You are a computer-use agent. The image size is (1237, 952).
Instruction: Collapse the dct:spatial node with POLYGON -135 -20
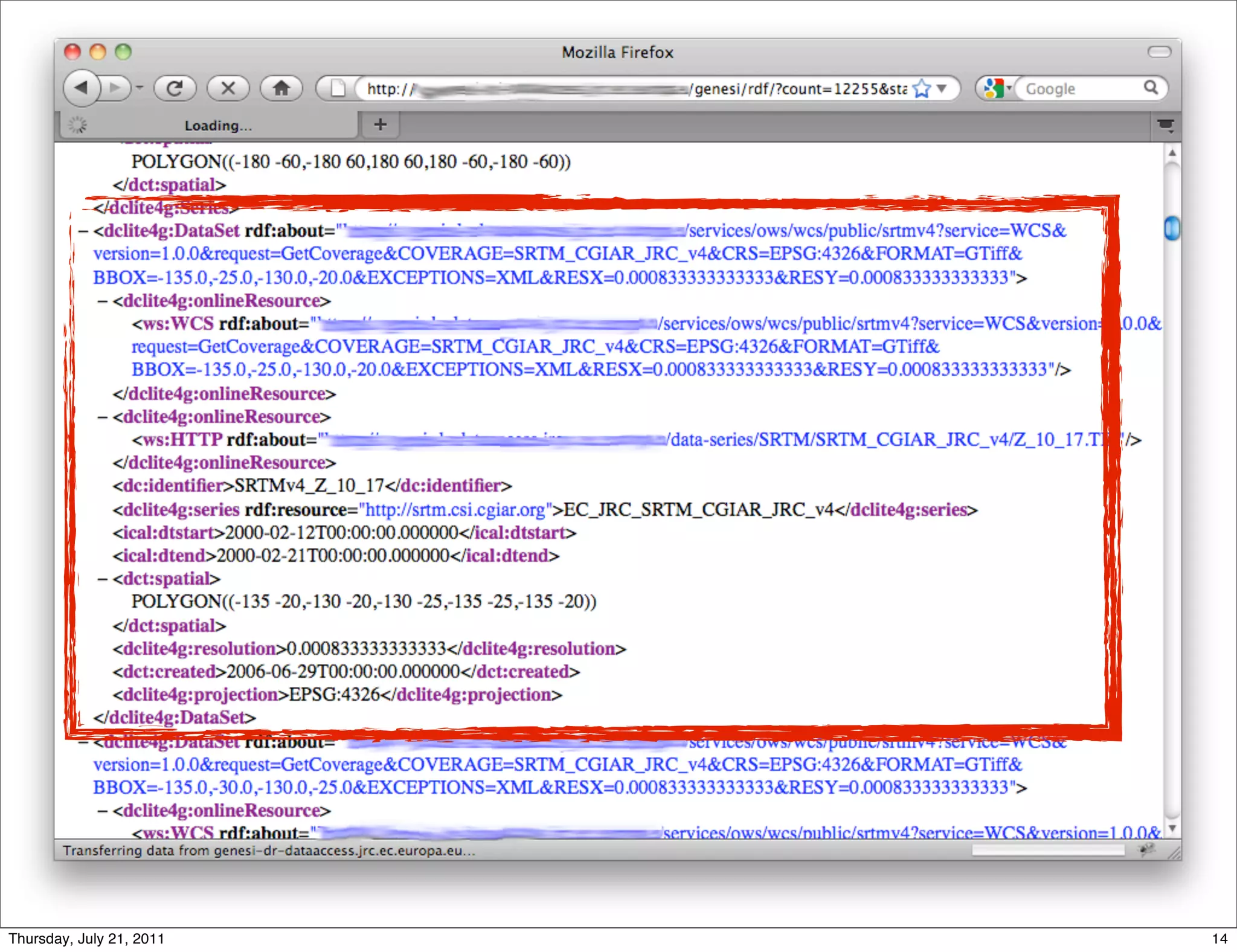coord(103,579)
